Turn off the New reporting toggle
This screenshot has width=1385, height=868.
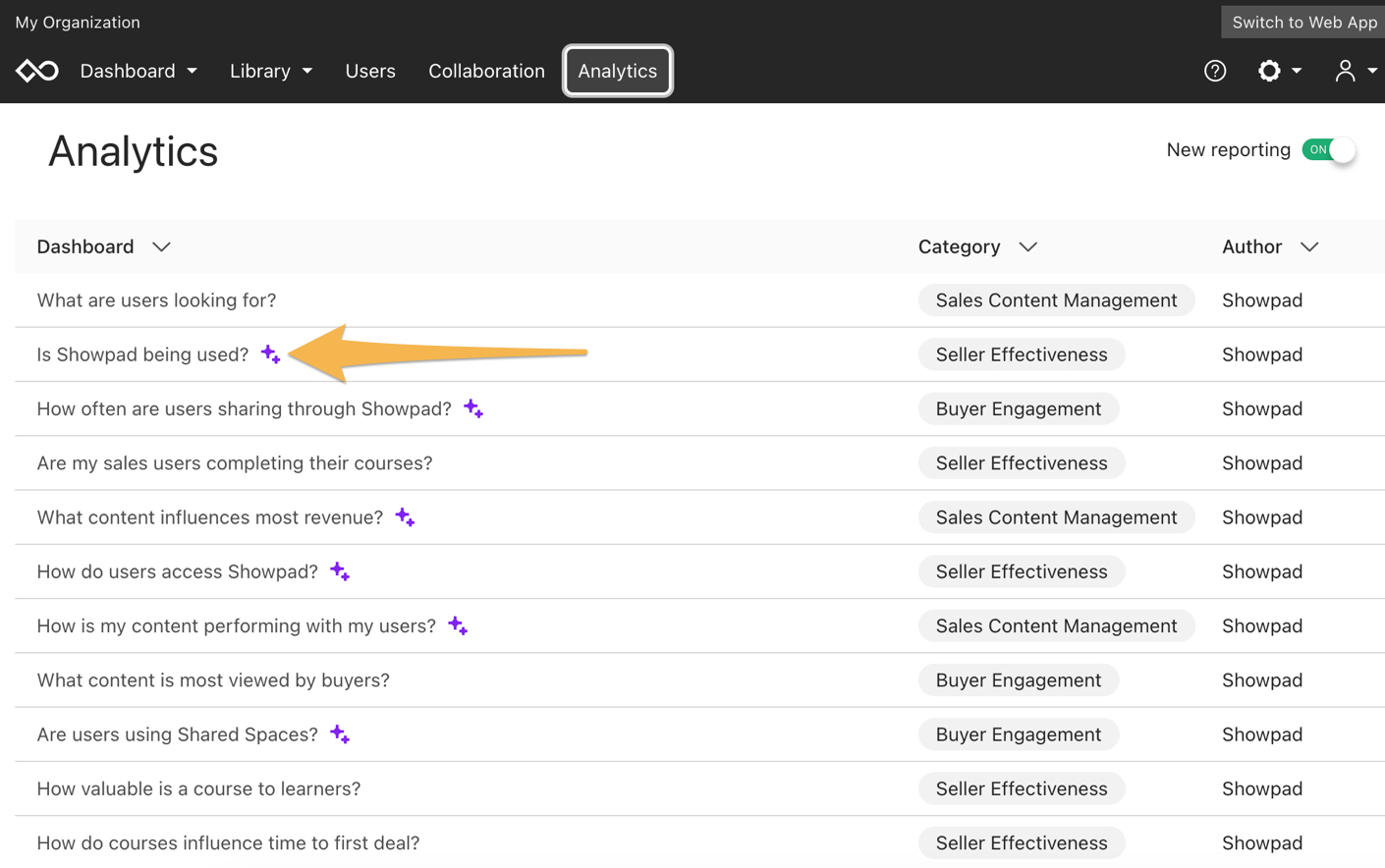point(1329,150)
